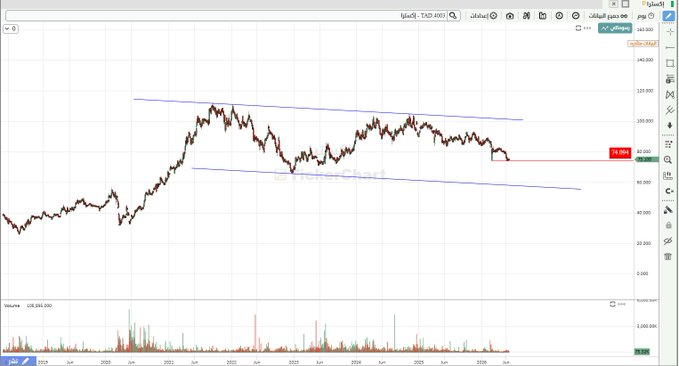The height and width of the screenshot is (366, 679).
Task: Take a chart snapshot with camera icon
Action: point(510,16)
